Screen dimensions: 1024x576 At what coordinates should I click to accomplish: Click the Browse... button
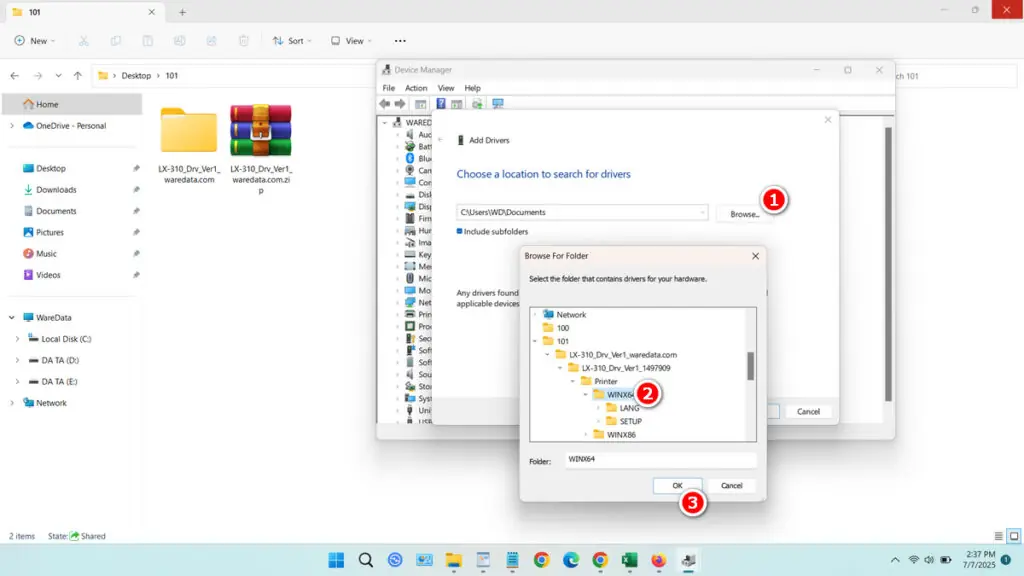(x=744, y=214)
